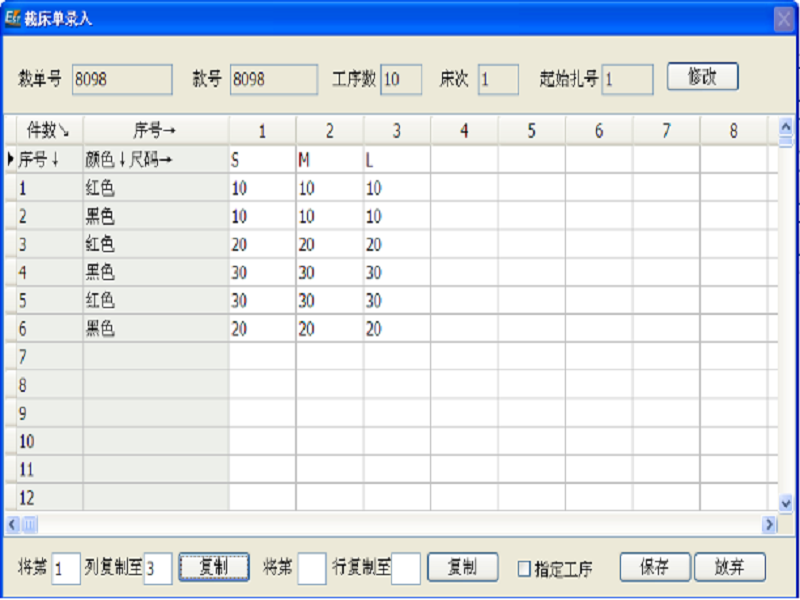Click the 列复制至 destination field

[157, 569]
